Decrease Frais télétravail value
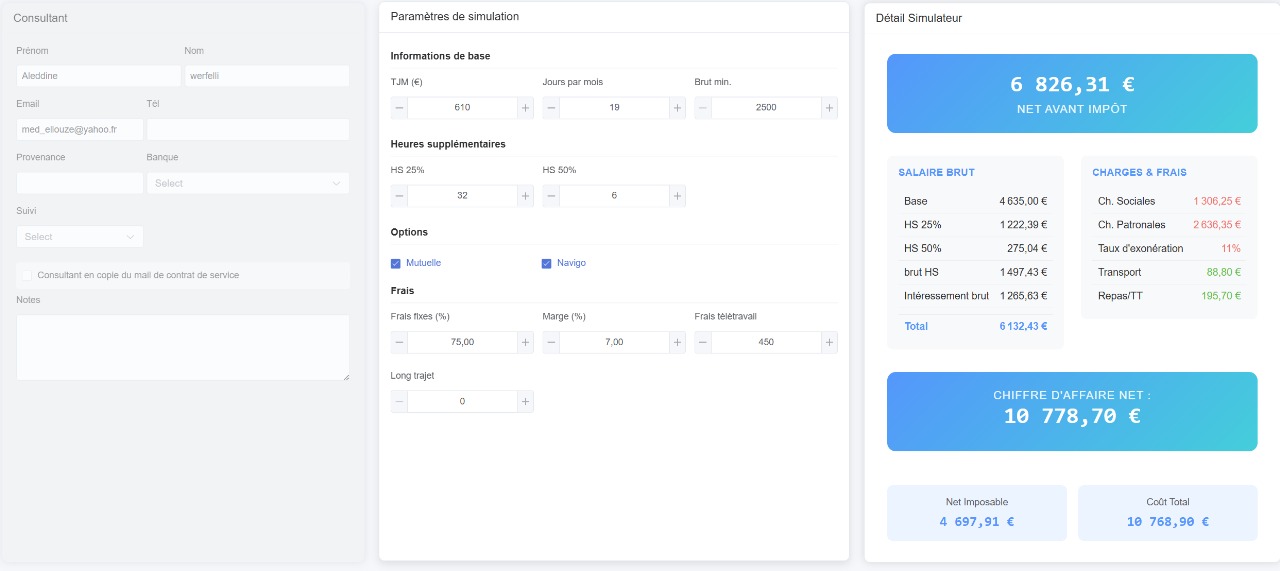Viewport: 1280px width, 571px height. [703, 342]
